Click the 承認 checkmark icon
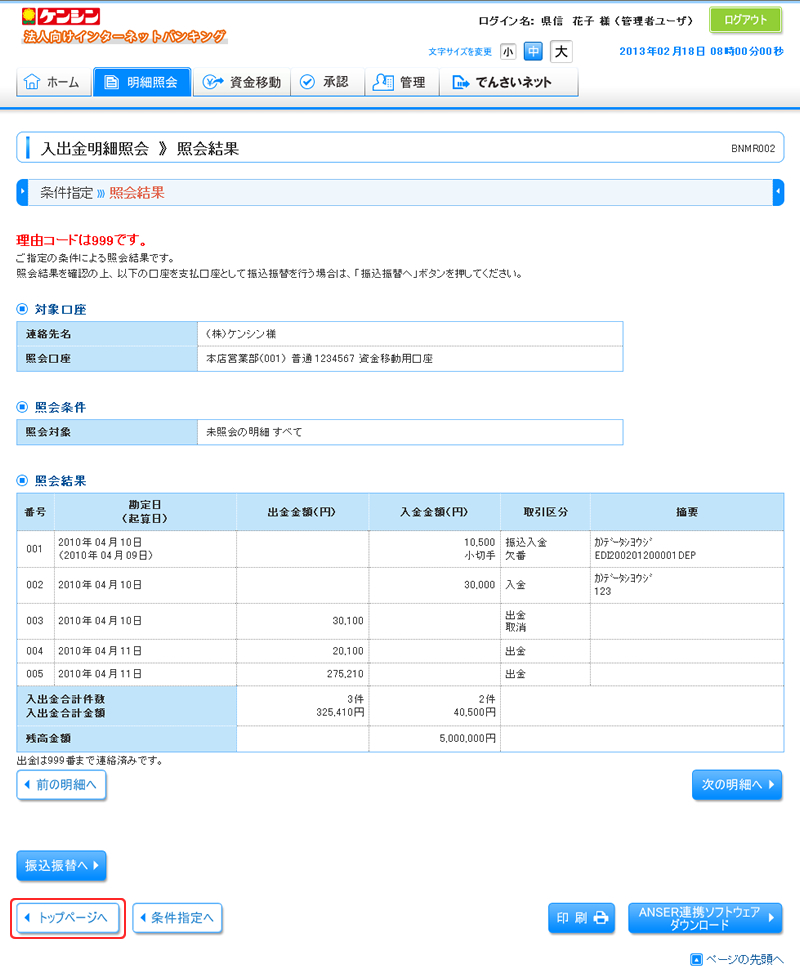800x978 pixels. [307, 82]
